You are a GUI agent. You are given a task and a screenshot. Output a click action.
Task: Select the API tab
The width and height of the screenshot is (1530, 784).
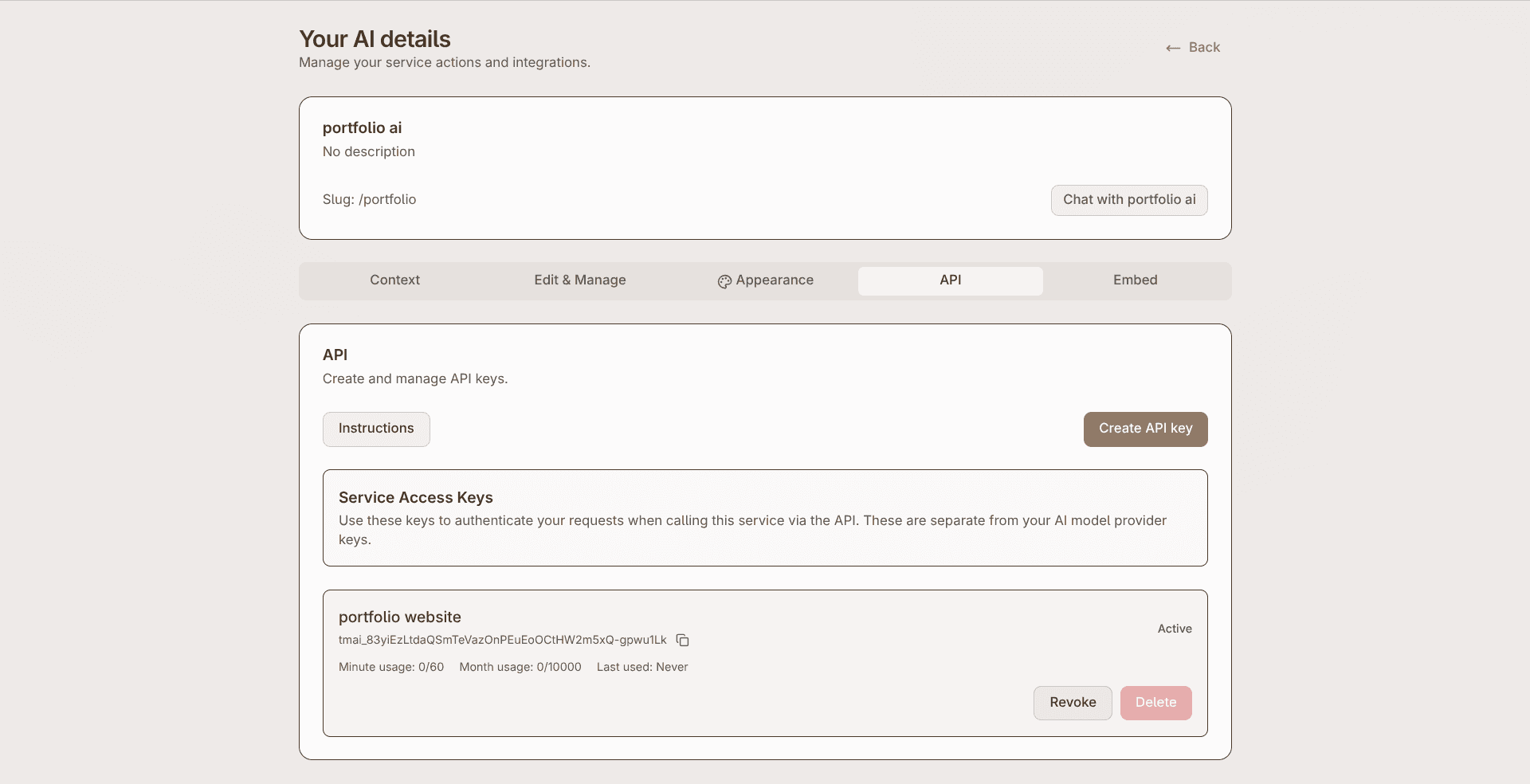[x=950, y=280]
